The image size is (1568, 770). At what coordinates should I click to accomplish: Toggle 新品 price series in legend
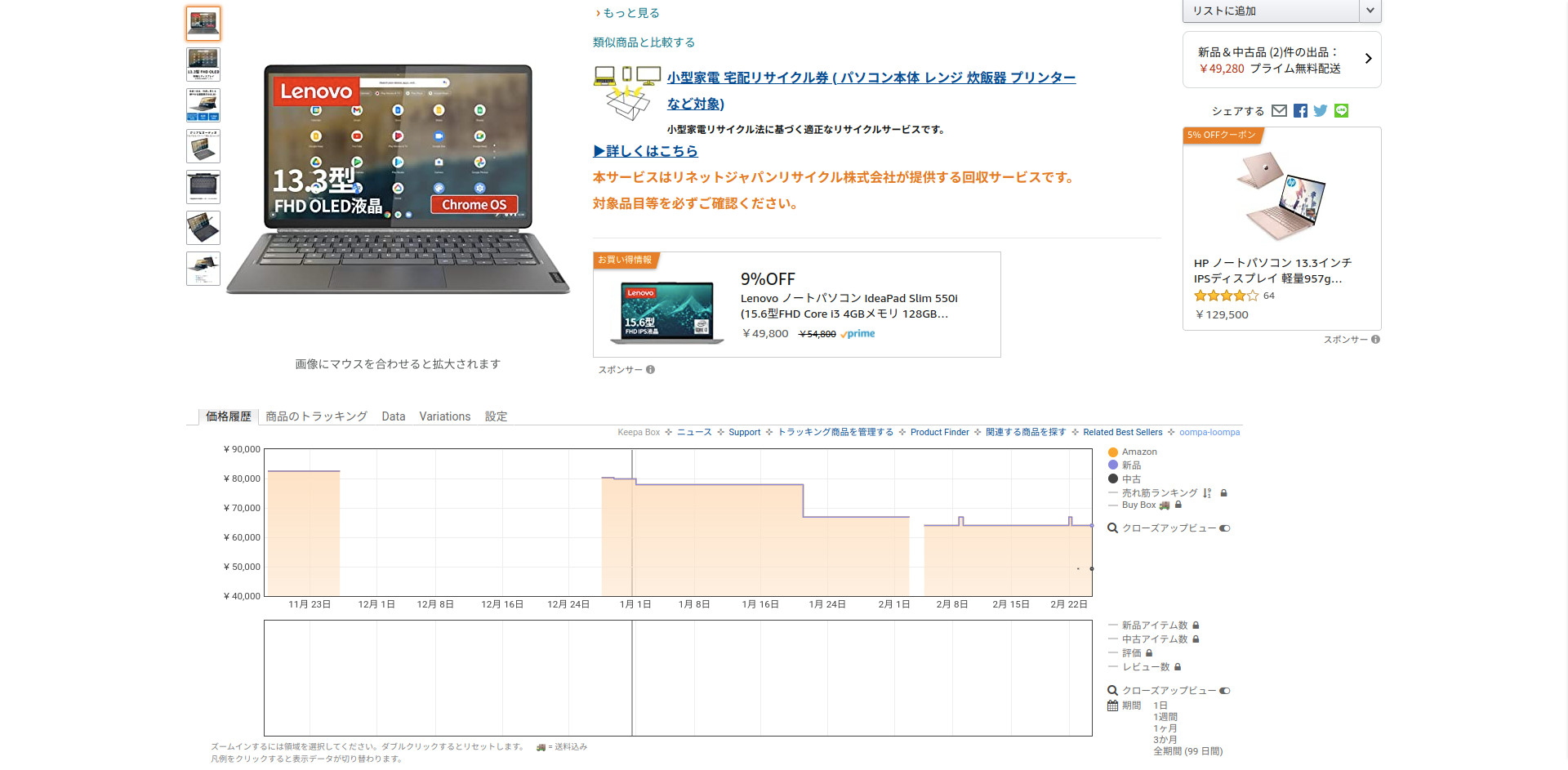pos(1125,465)
